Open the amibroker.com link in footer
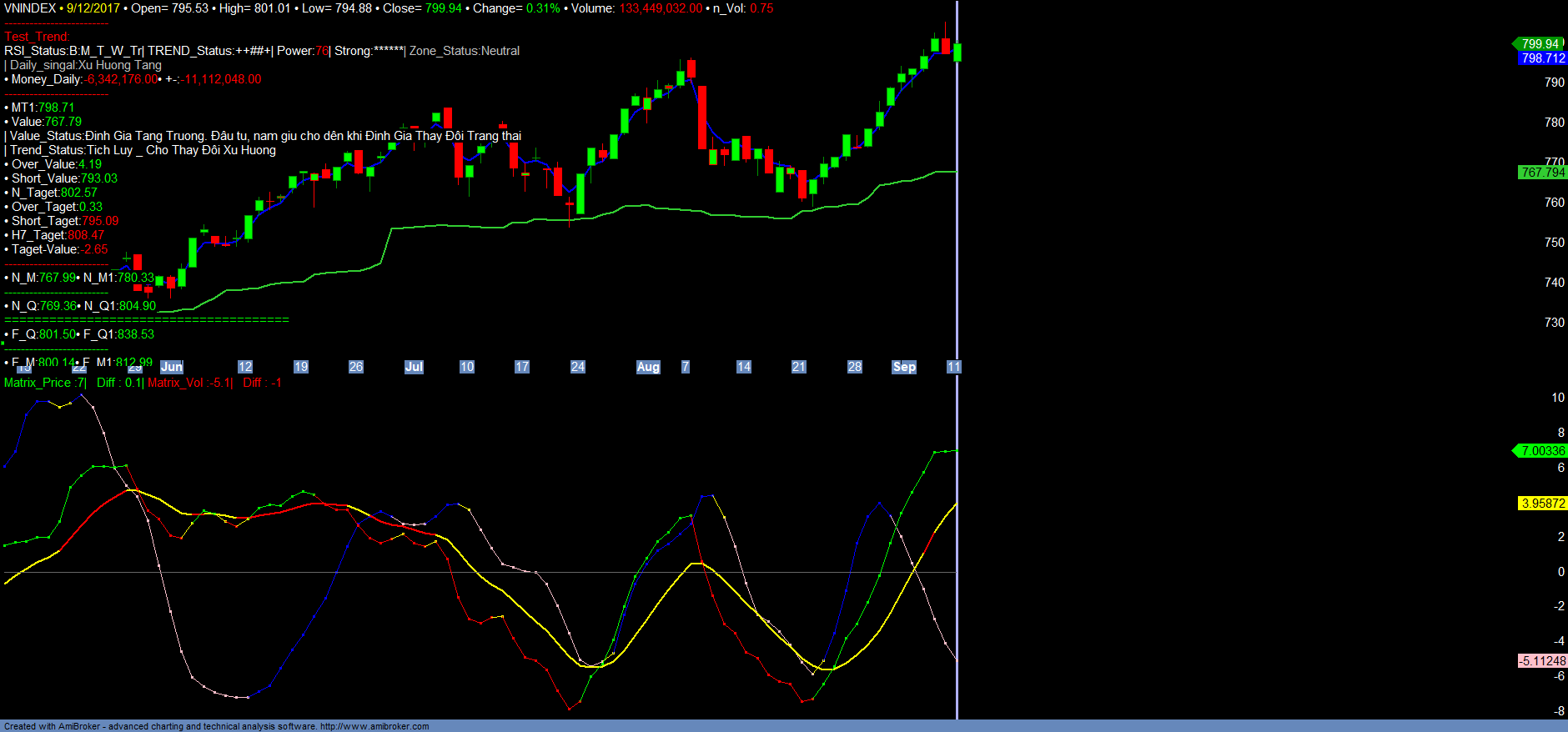1568x732 pixels. (374, 726)
